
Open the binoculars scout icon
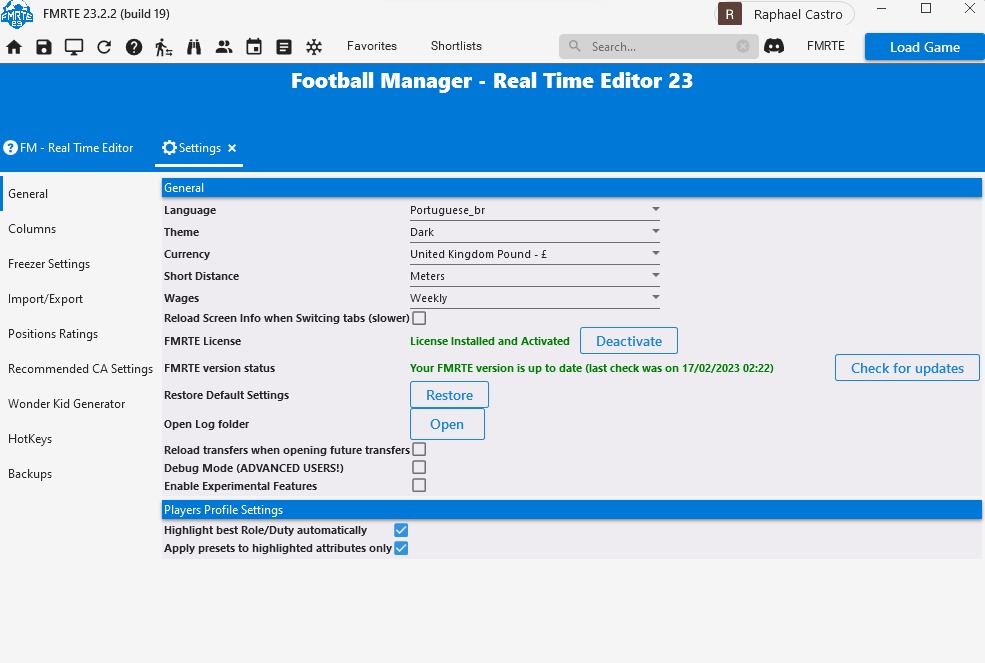tap(194, 47)
